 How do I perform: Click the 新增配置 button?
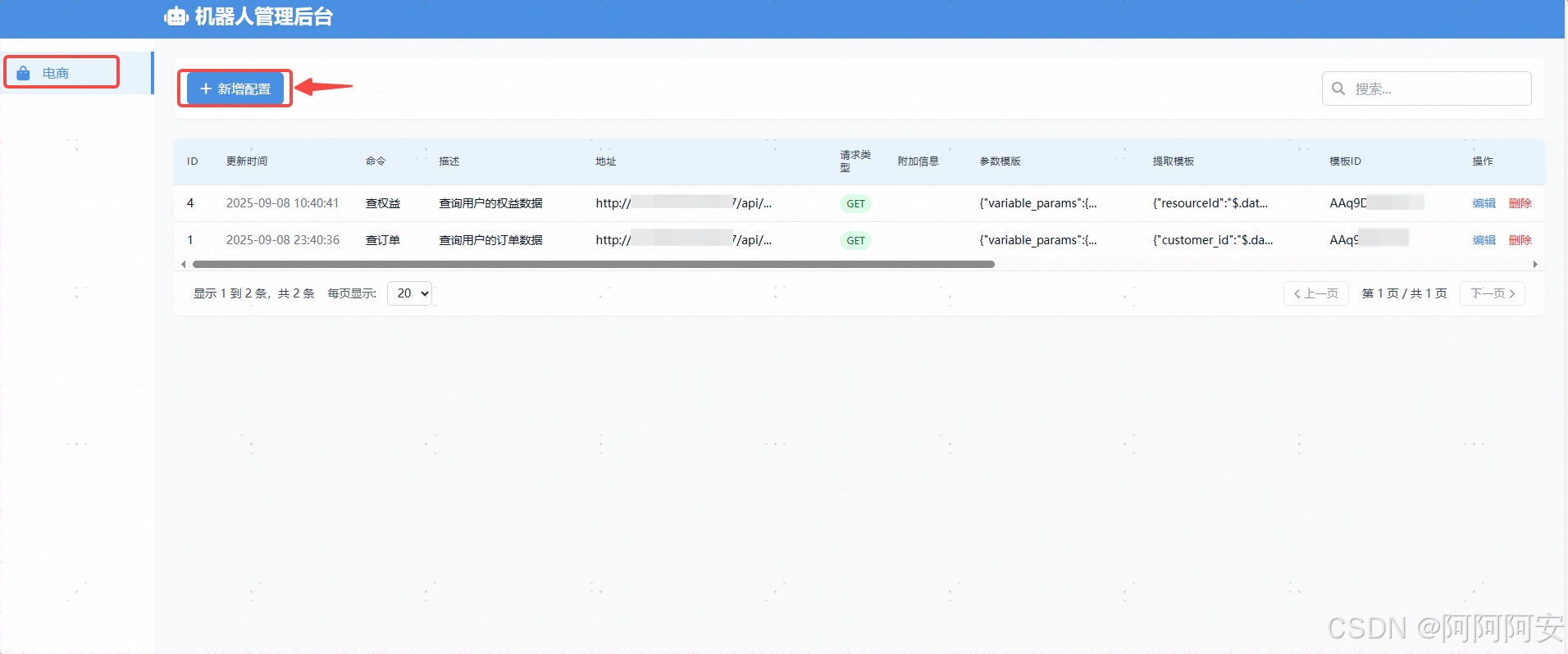[x=235, y=89]
